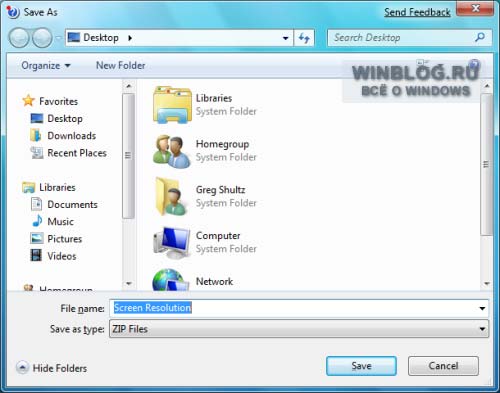Select the Libraries folder icon in file list
The width and height of the screenshot is (500, 393).
point(172,105)
